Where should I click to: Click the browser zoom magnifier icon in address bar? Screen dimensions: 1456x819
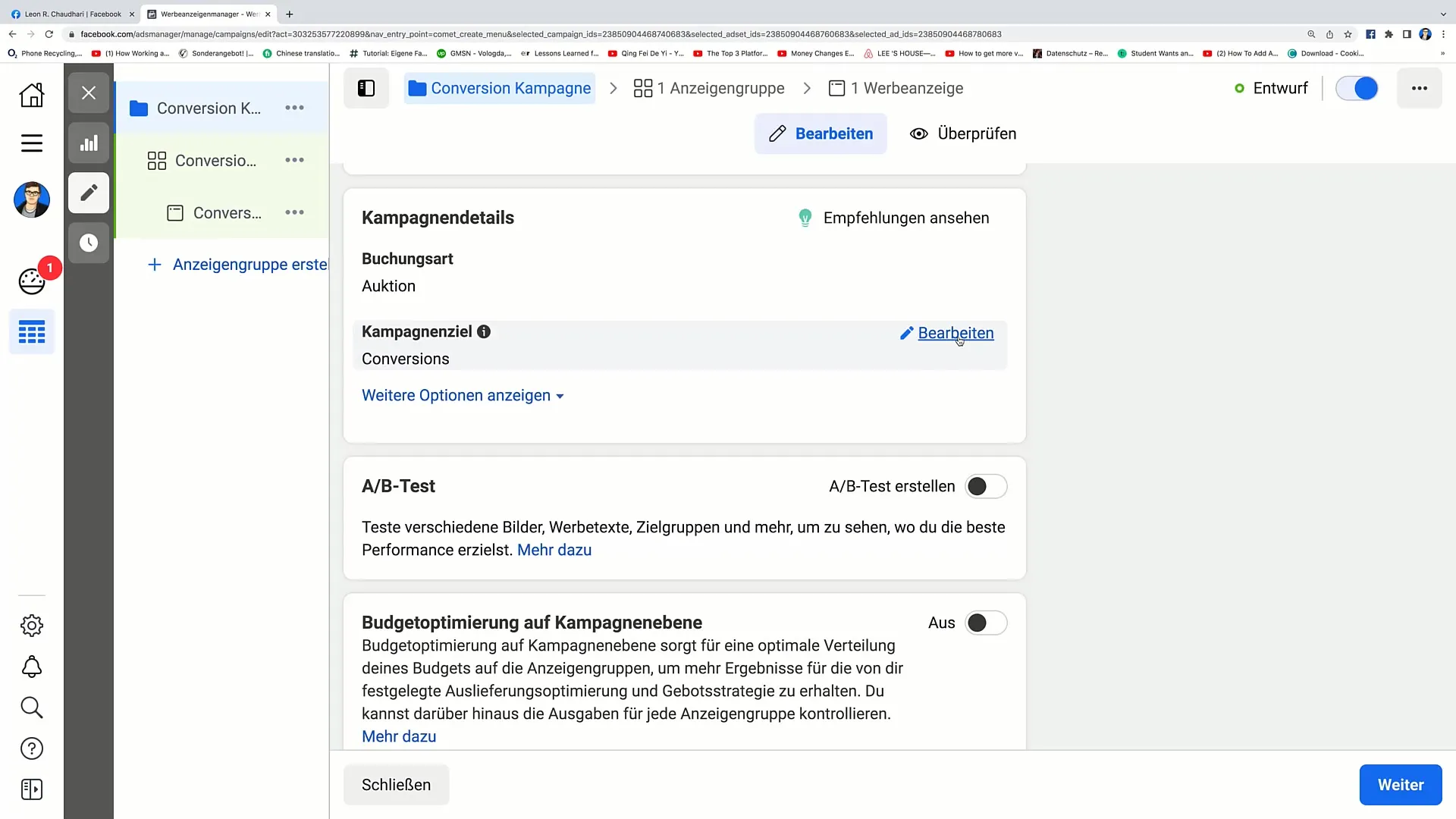tap(1311, 34)
